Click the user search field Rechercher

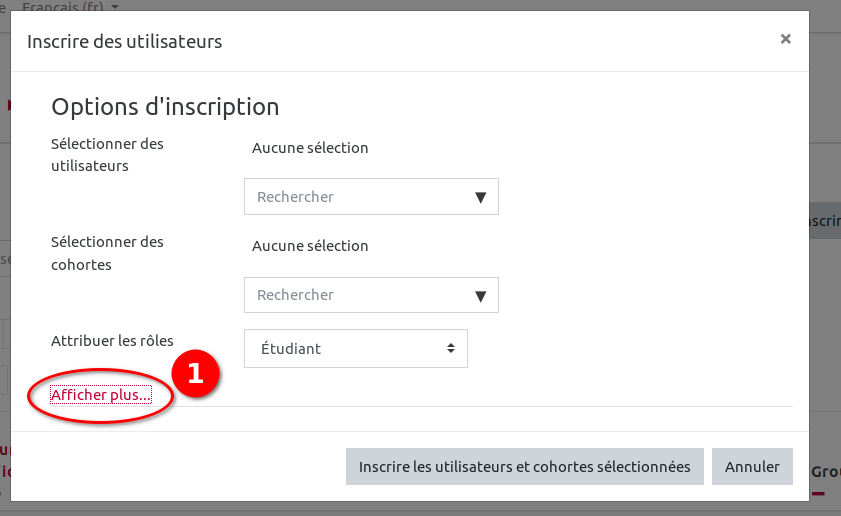[360, 197]
